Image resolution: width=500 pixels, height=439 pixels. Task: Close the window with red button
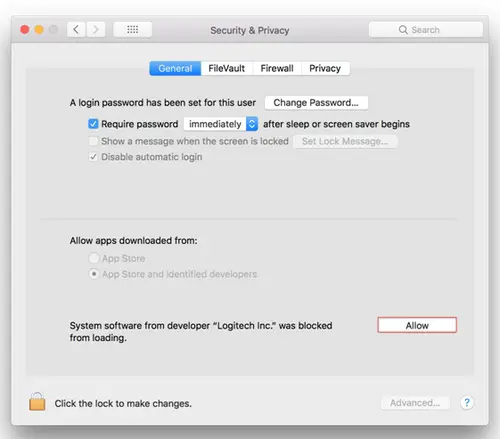[x=25, y=30]
